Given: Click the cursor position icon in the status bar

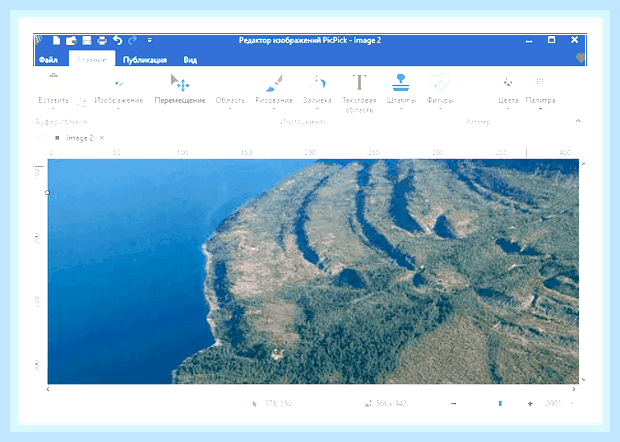Looking at the screenshot, I should [x=255, y=403].
